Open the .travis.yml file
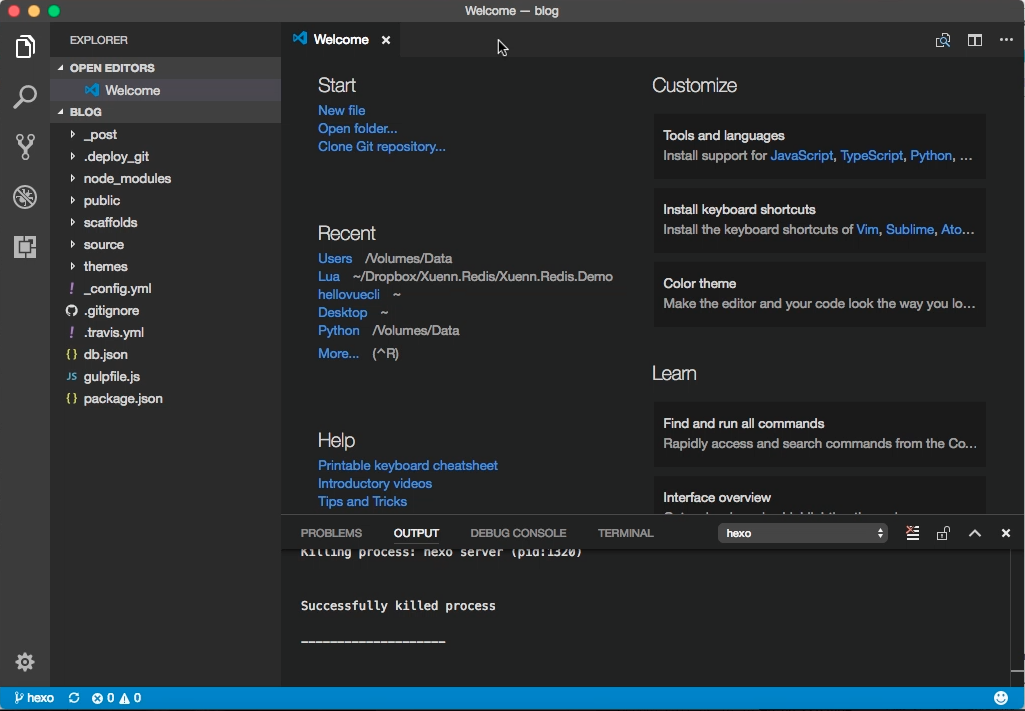This screenshot has height=711, width=1025. coord(165,332)
